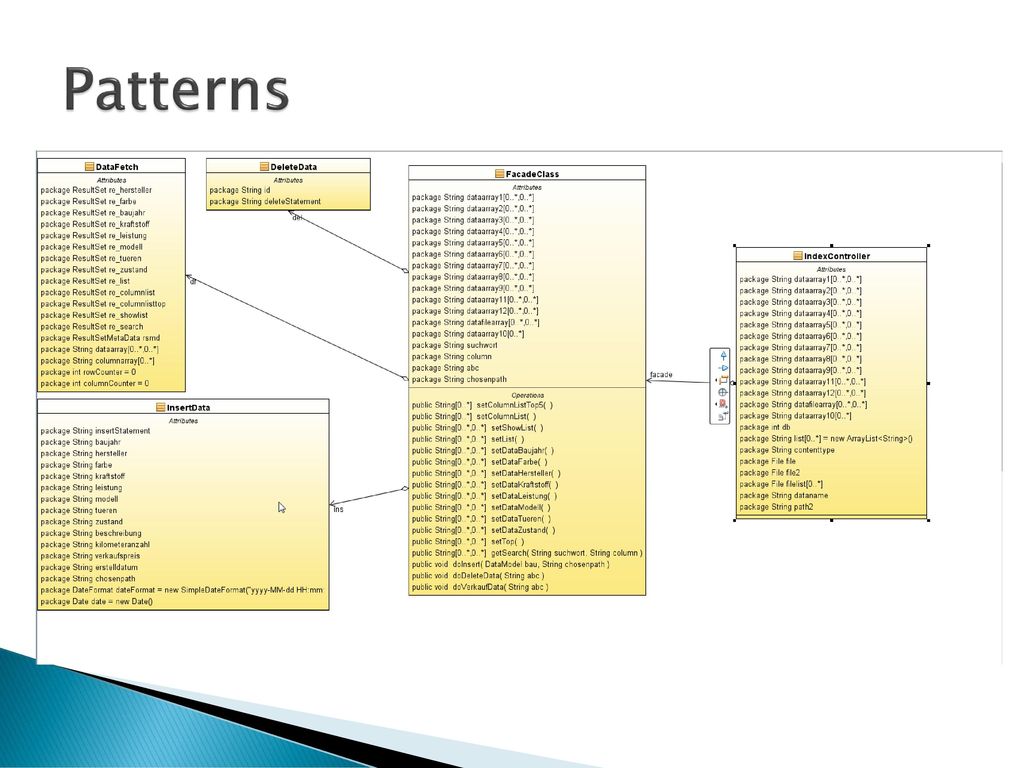Click 'package String dataname' in IndexController

pyautogui.click(x=784, y=496)
